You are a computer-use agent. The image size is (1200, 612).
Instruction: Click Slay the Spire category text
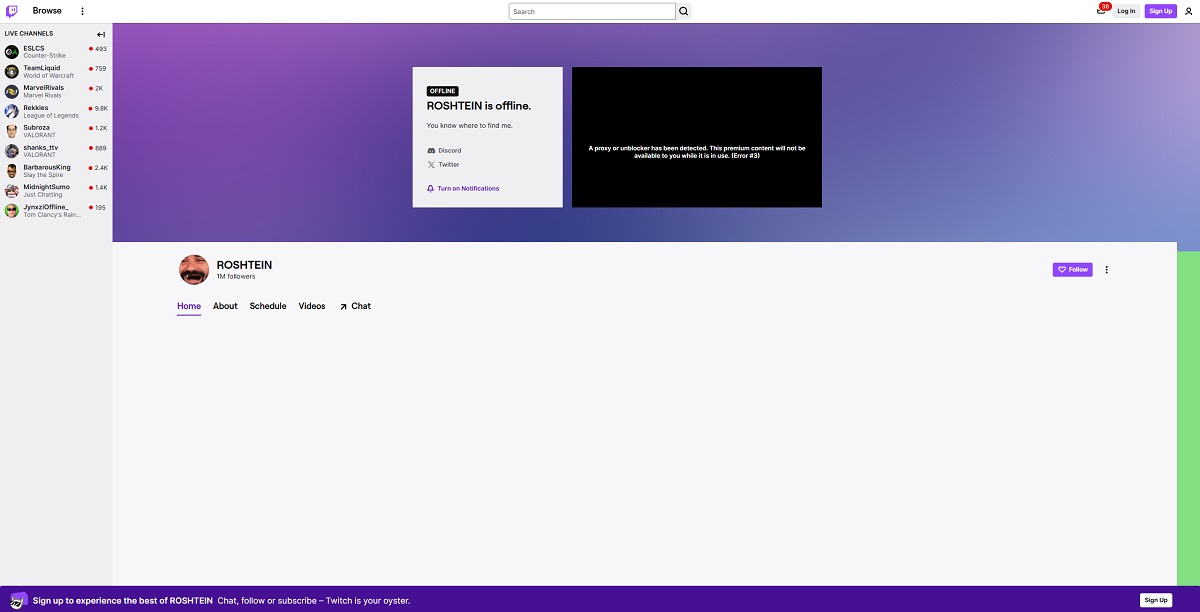coord(44,175)
